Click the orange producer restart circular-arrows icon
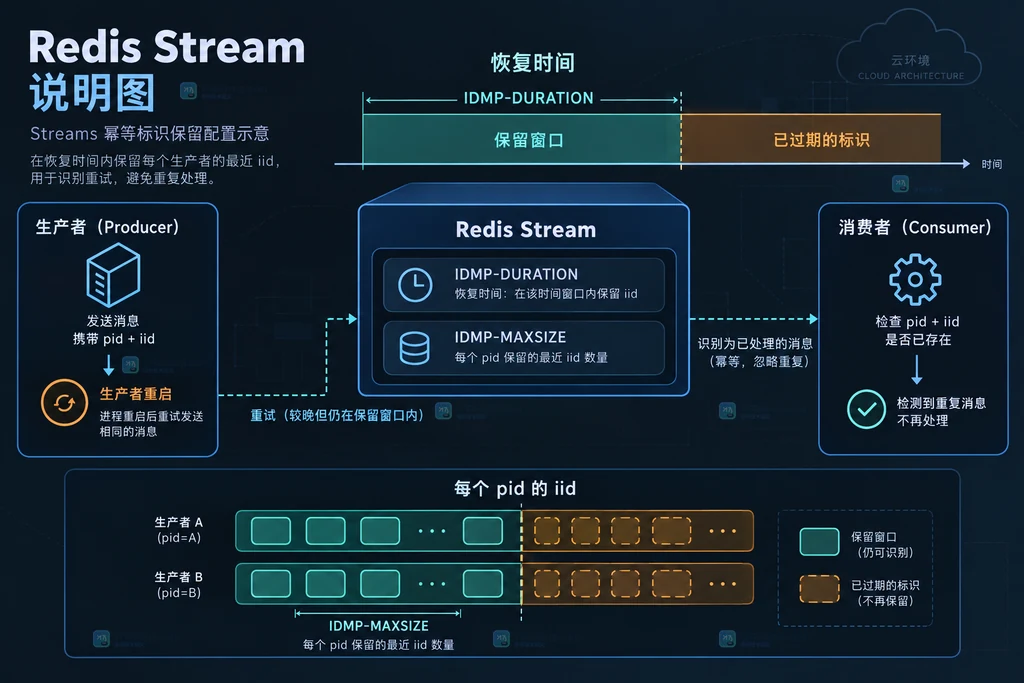 click(64, 403)
